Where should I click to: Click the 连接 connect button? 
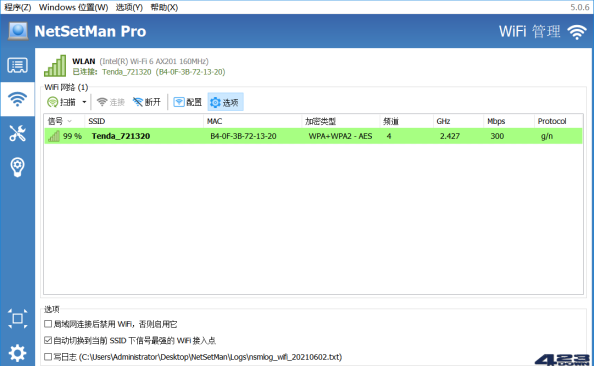(x=111, y=102)
